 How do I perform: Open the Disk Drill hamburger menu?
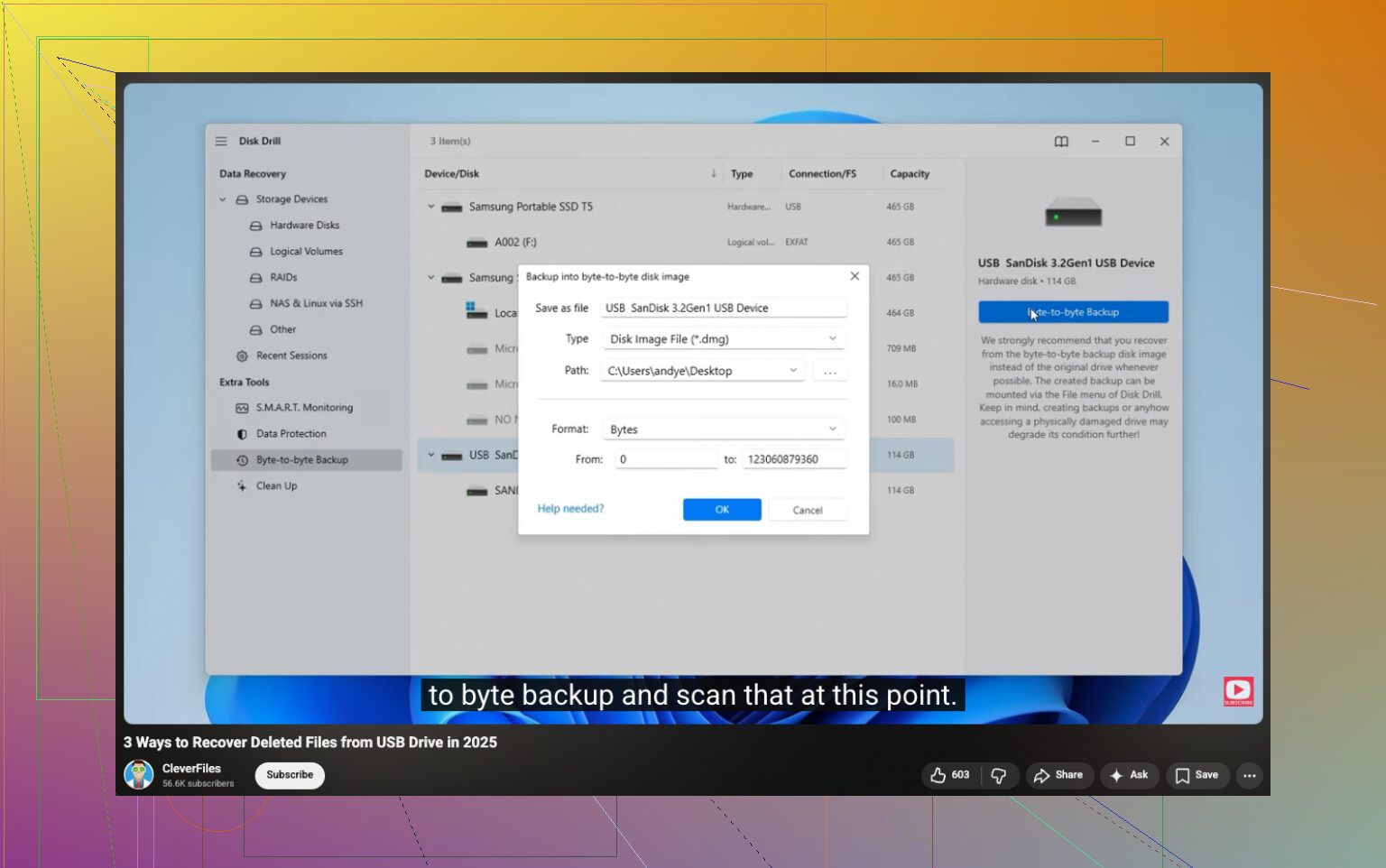(x=221, y=142)
